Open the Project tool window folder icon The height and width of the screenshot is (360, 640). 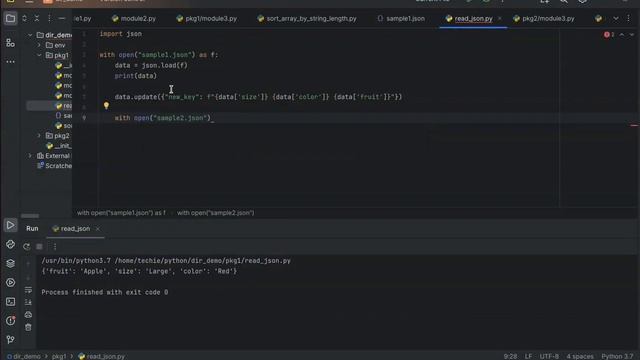click(10, 18)
